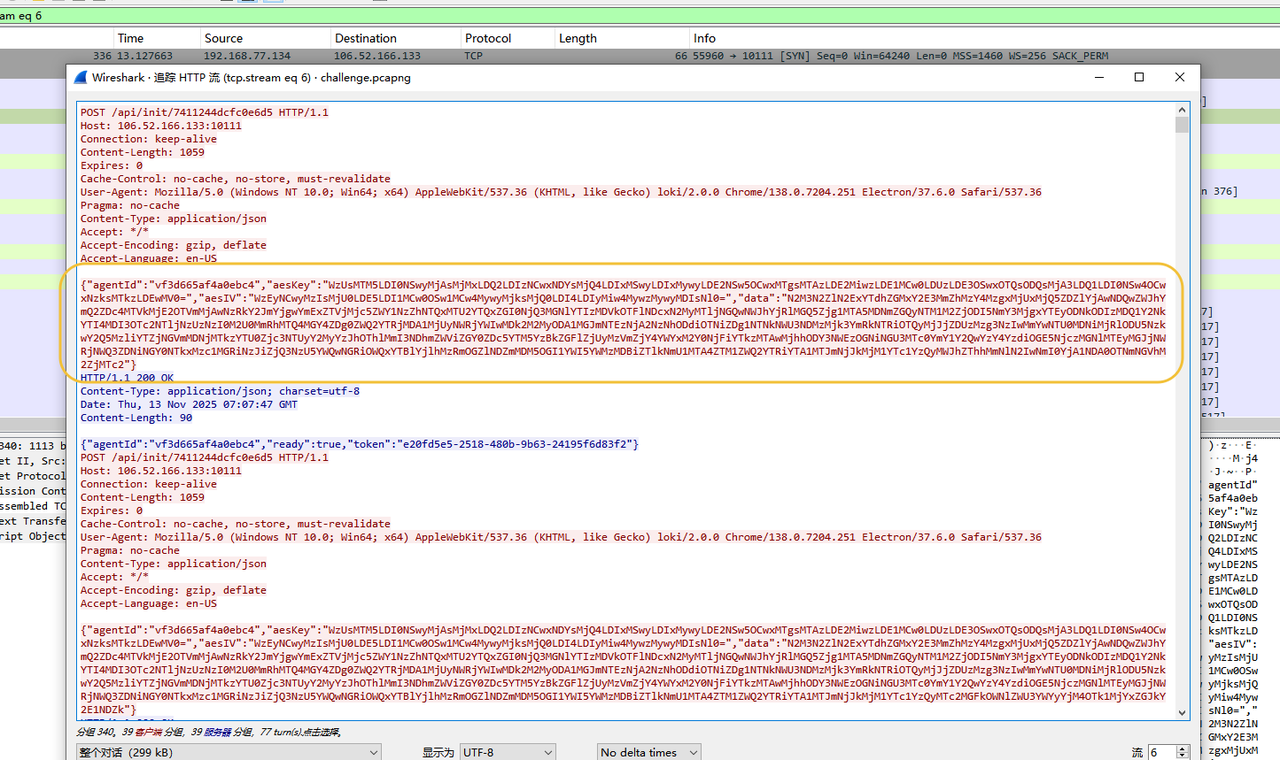Click the stream number input field
This screenshot has width=1280, height=760.
click(x=1160, y=752)
